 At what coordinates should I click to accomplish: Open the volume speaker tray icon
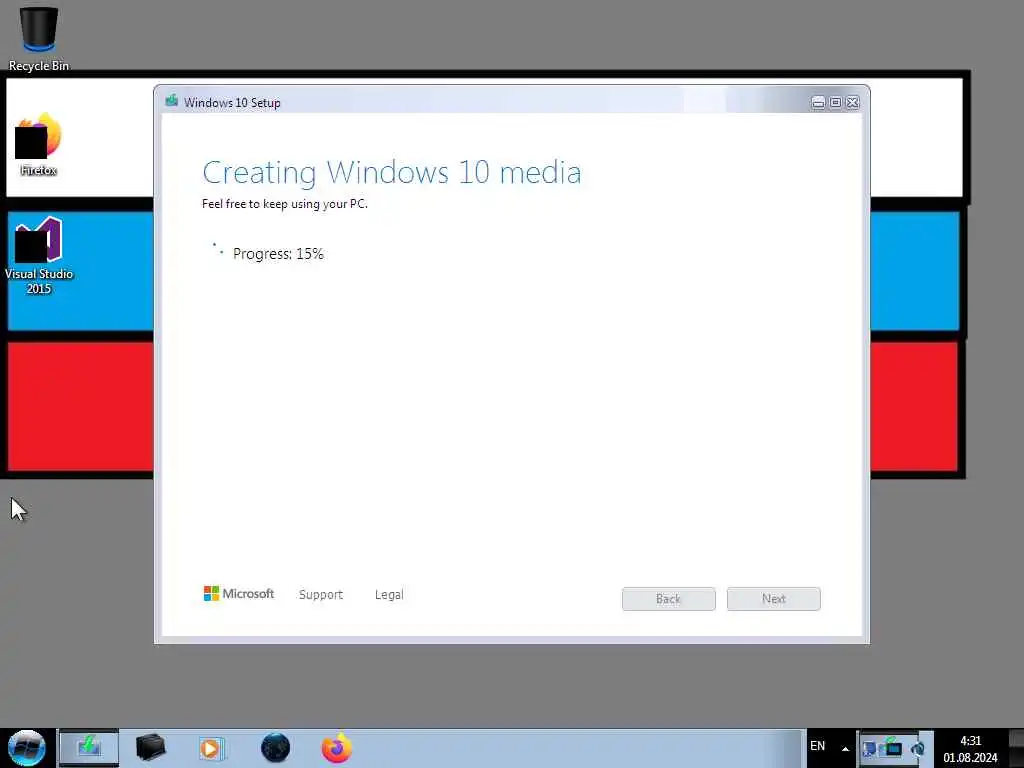918,749
